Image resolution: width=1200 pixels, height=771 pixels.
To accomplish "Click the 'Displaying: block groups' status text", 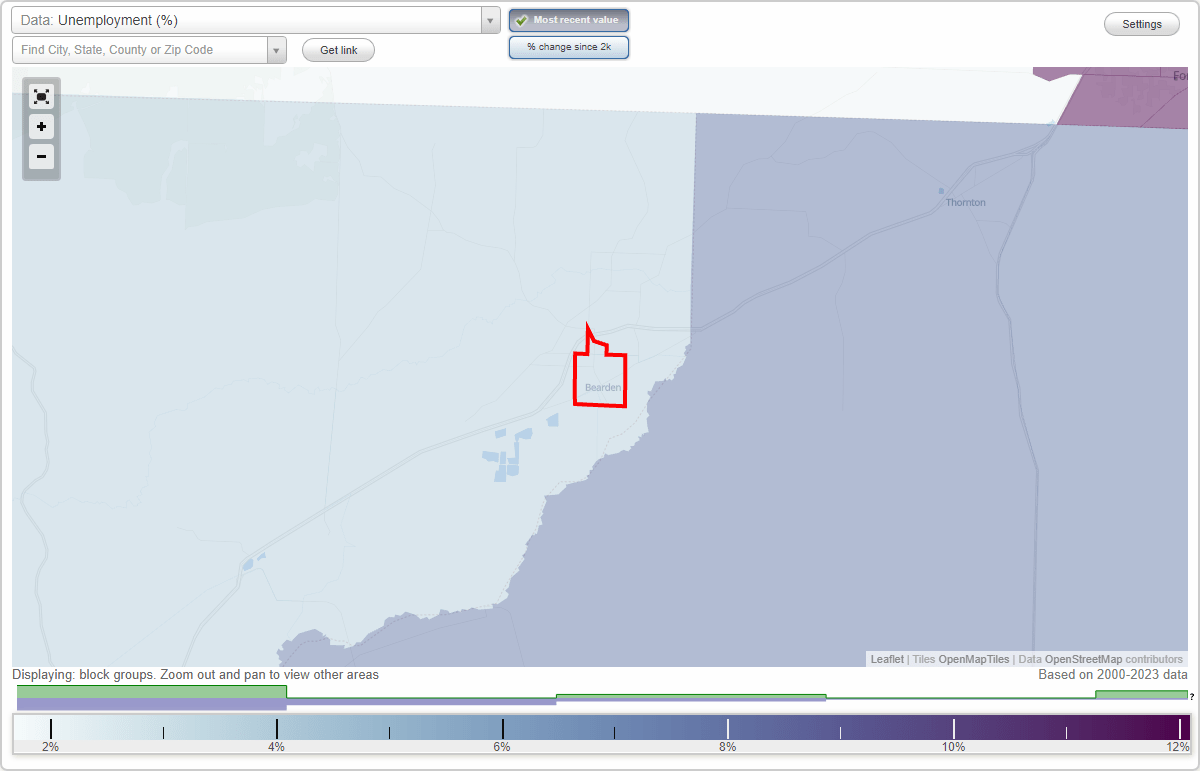I will pos(196,675).
